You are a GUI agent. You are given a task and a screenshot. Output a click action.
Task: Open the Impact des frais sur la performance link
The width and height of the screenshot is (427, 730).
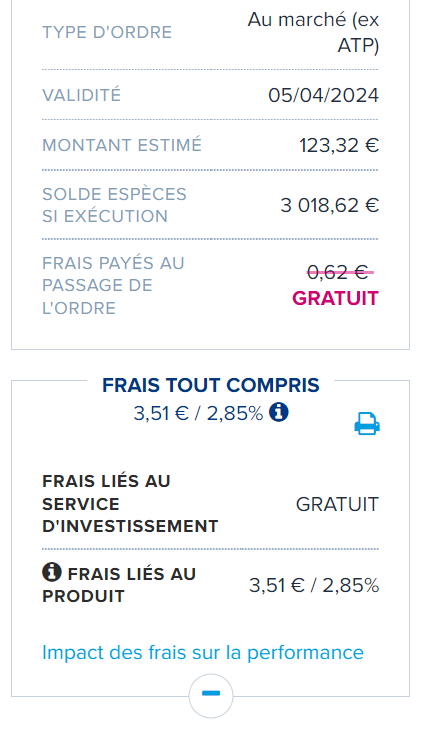(x=203, y=652)
